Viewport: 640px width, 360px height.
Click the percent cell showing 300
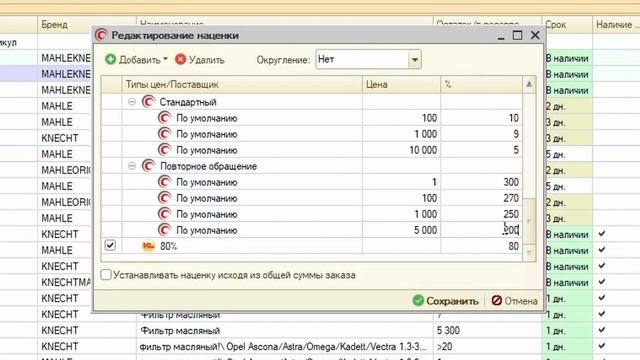tap(481, 182)
